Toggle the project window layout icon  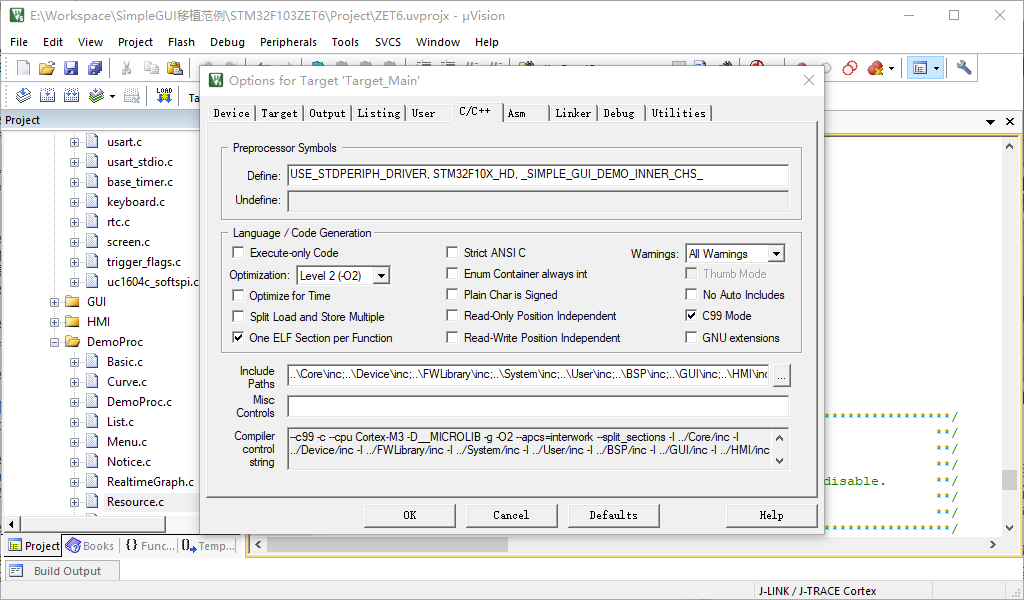click(x=920, y=68)
